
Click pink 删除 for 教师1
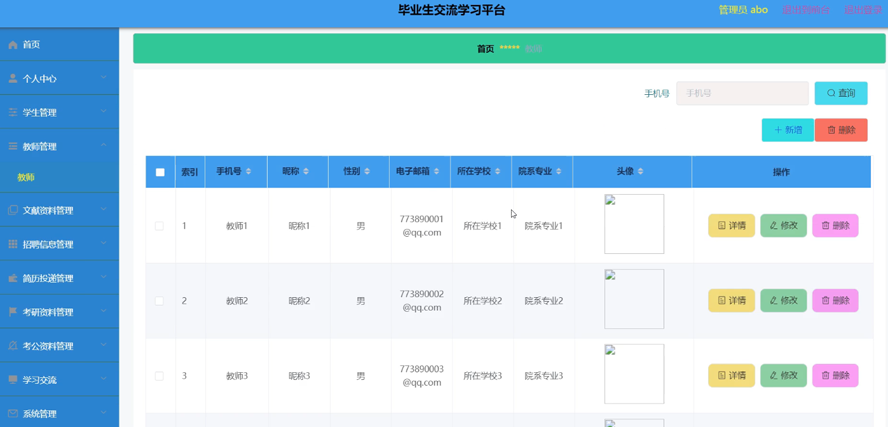pyautogui.click(x=835, y=225)
